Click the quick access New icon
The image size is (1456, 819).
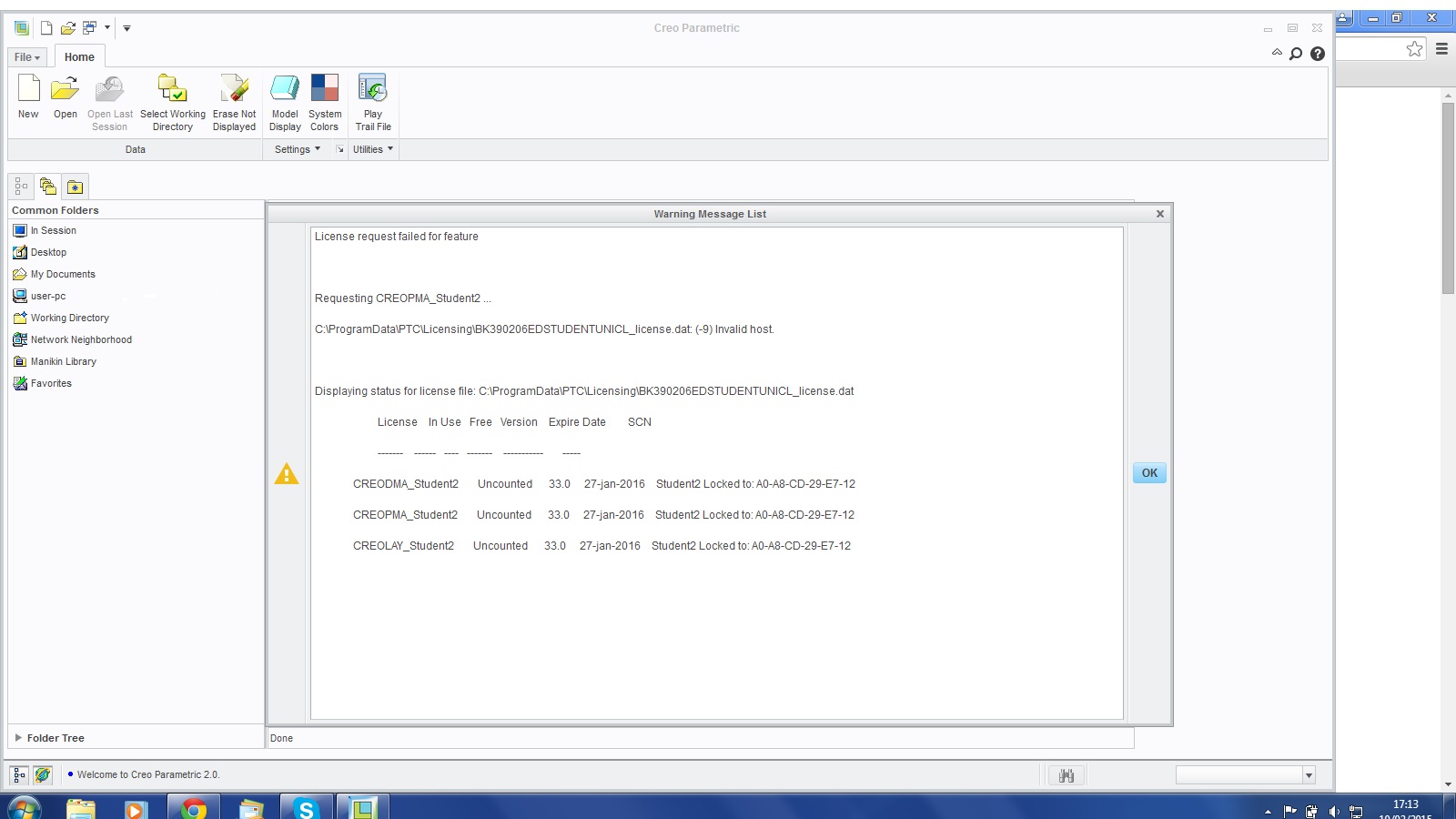46,28
